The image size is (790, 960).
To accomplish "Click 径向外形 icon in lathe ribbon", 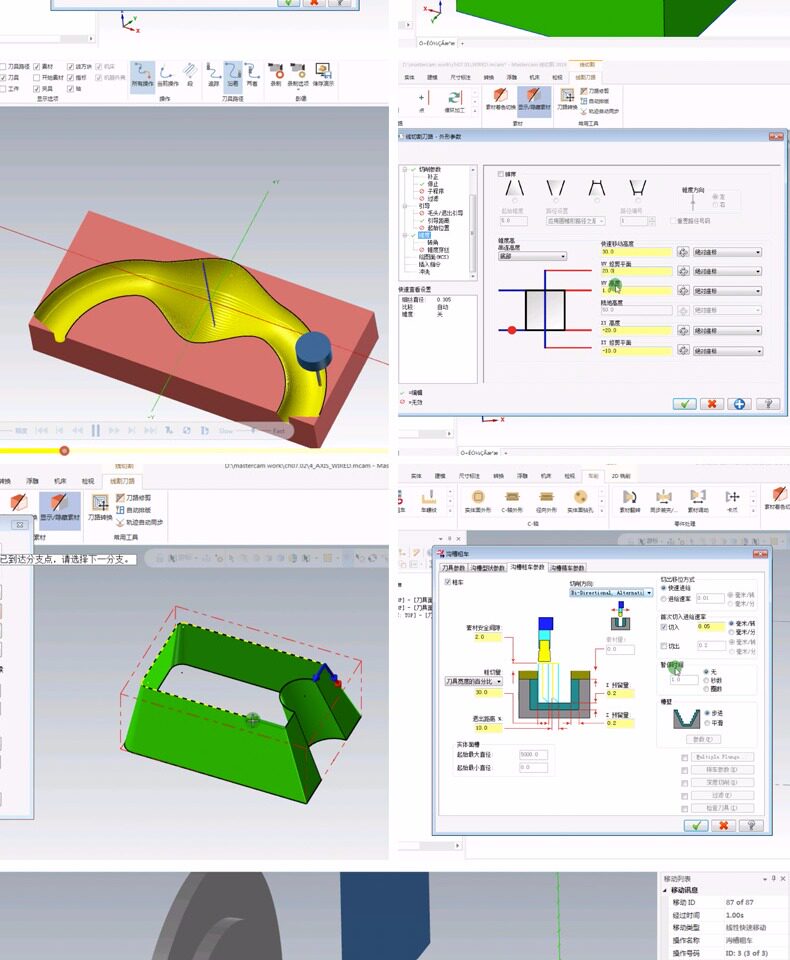I will click(546, 501).
